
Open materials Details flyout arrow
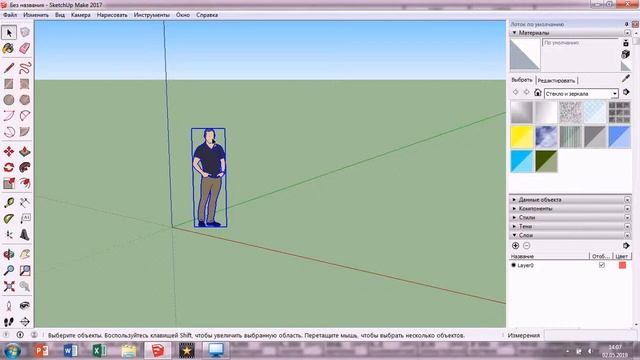[626, 92]
